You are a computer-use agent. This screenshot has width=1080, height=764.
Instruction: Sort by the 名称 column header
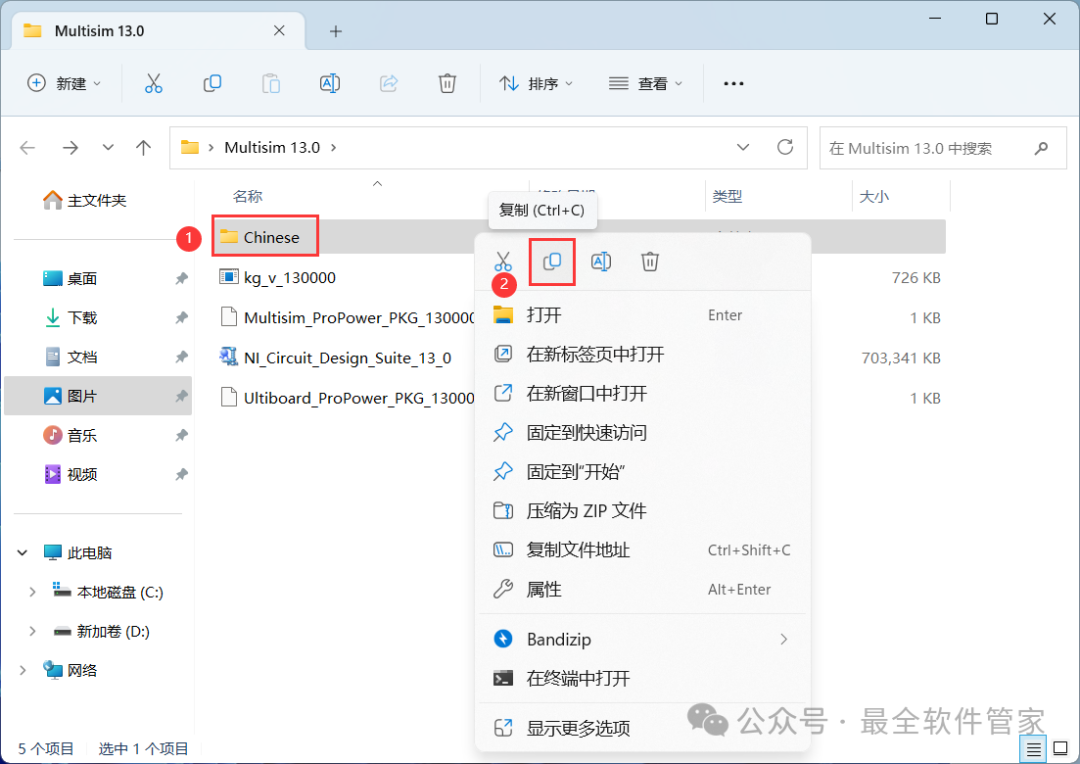tap(247, 196)
